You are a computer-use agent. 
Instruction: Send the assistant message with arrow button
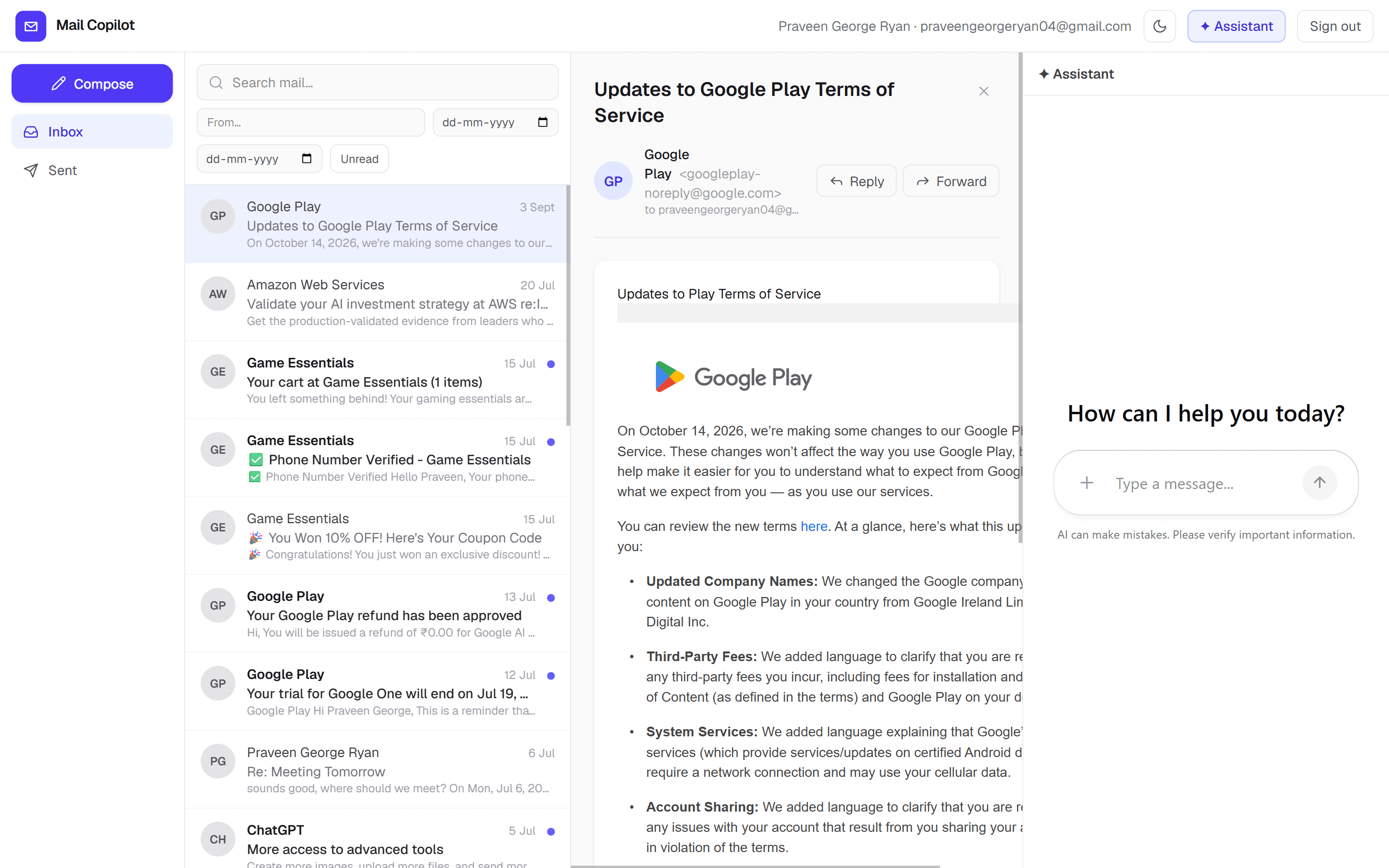coord(1320,482)
